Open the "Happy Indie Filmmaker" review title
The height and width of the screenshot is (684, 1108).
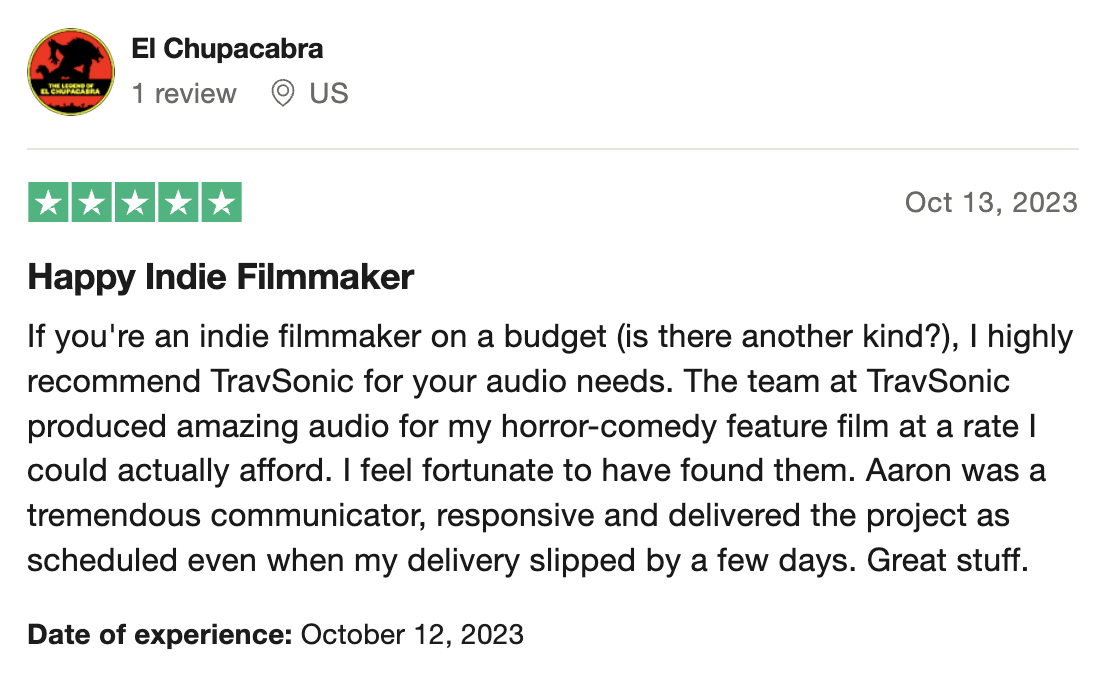coord(221,277)
